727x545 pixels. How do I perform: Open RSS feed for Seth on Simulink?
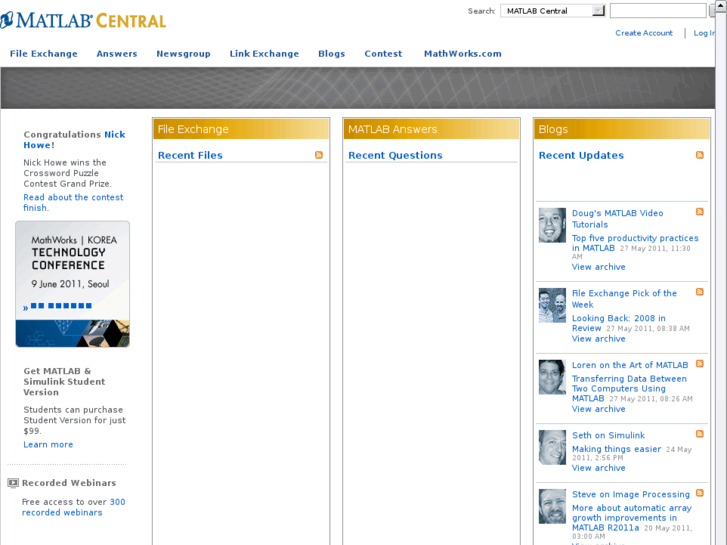[700, 434]
